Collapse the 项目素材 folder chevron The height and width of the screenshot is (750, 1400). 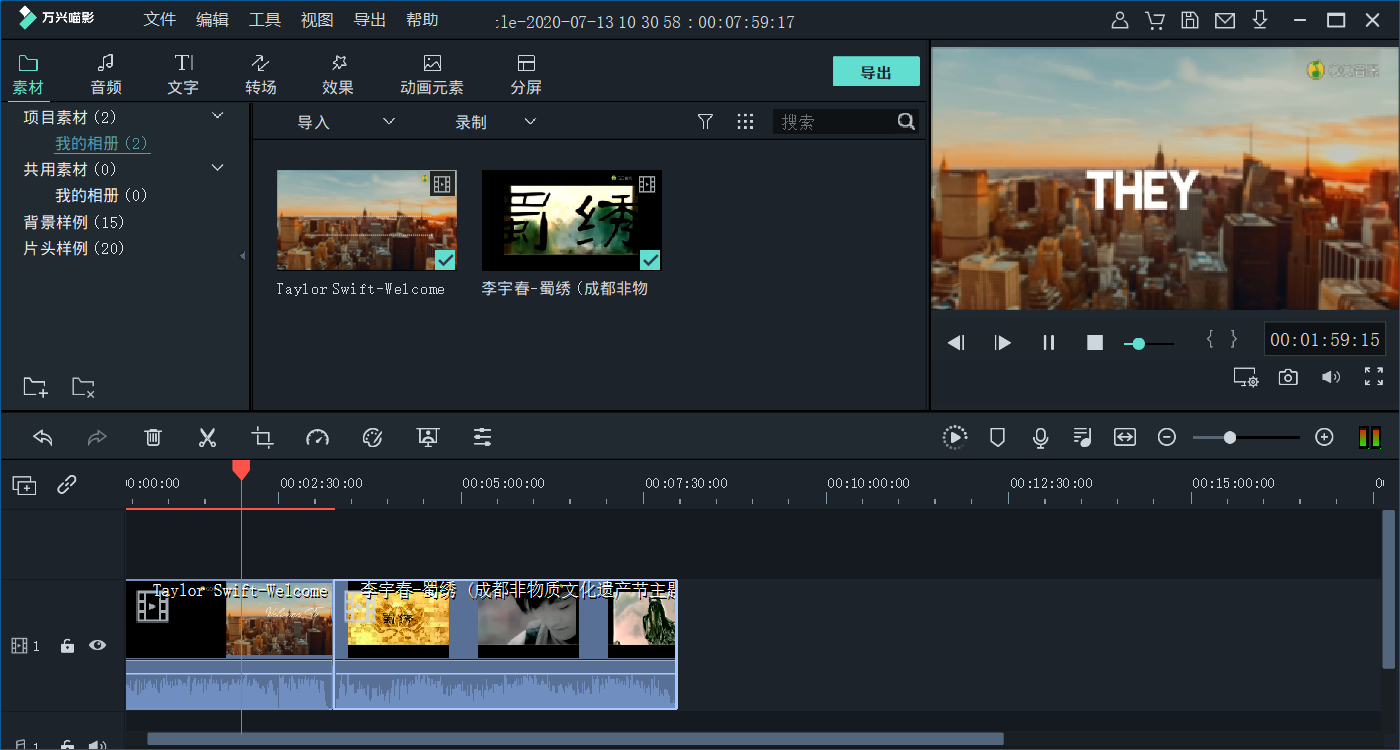(218, 117)
